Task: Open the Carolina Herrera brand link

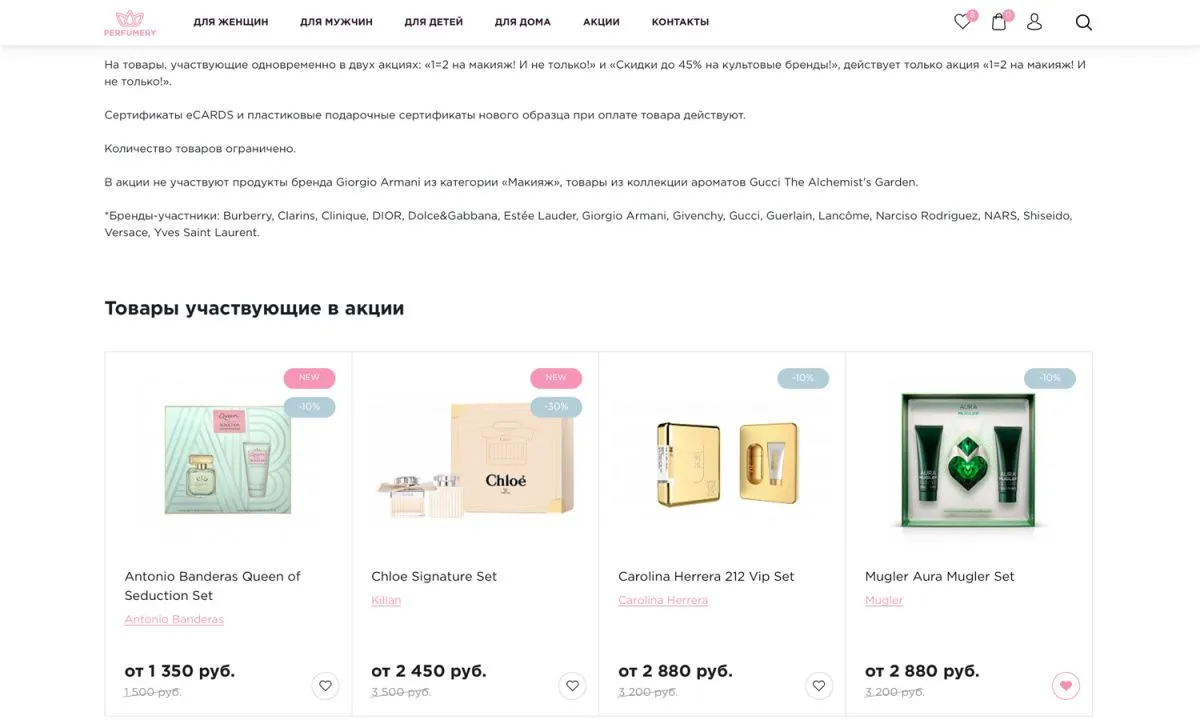Action: coord(664,600)
